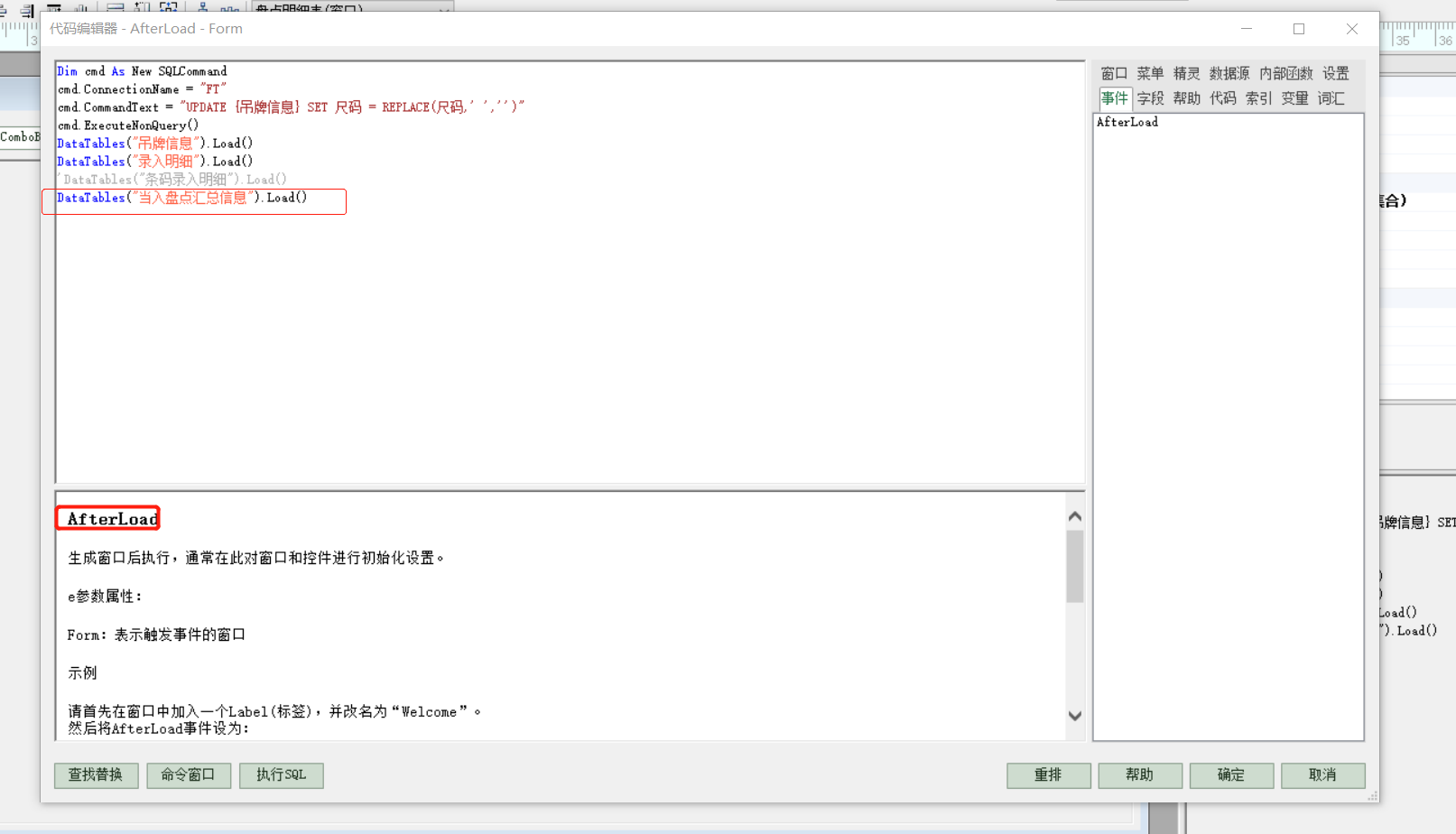Click the 重排 button to reformat code
Viewport: 1456px width, 834px height.
(1048, 774)
